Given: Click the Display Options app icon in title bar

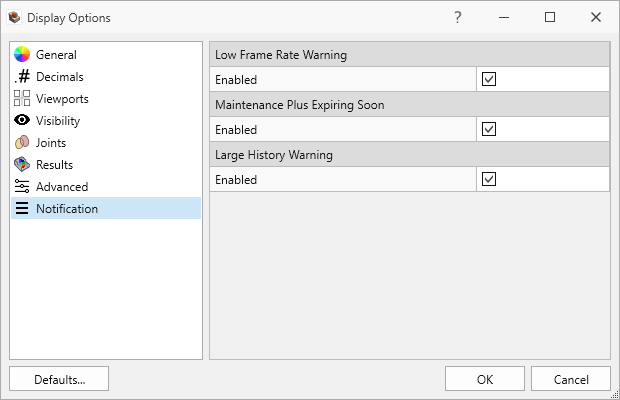Looking at the screenshot, I should coord(15,17).
